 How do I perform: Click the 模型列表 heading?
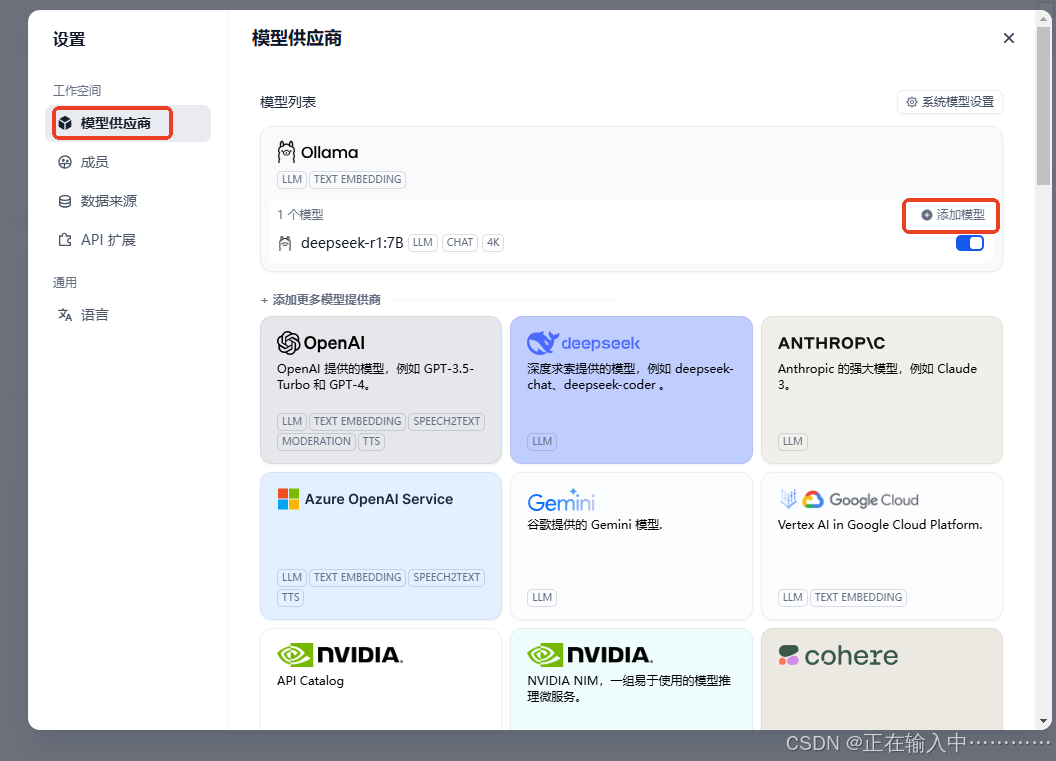288,102
